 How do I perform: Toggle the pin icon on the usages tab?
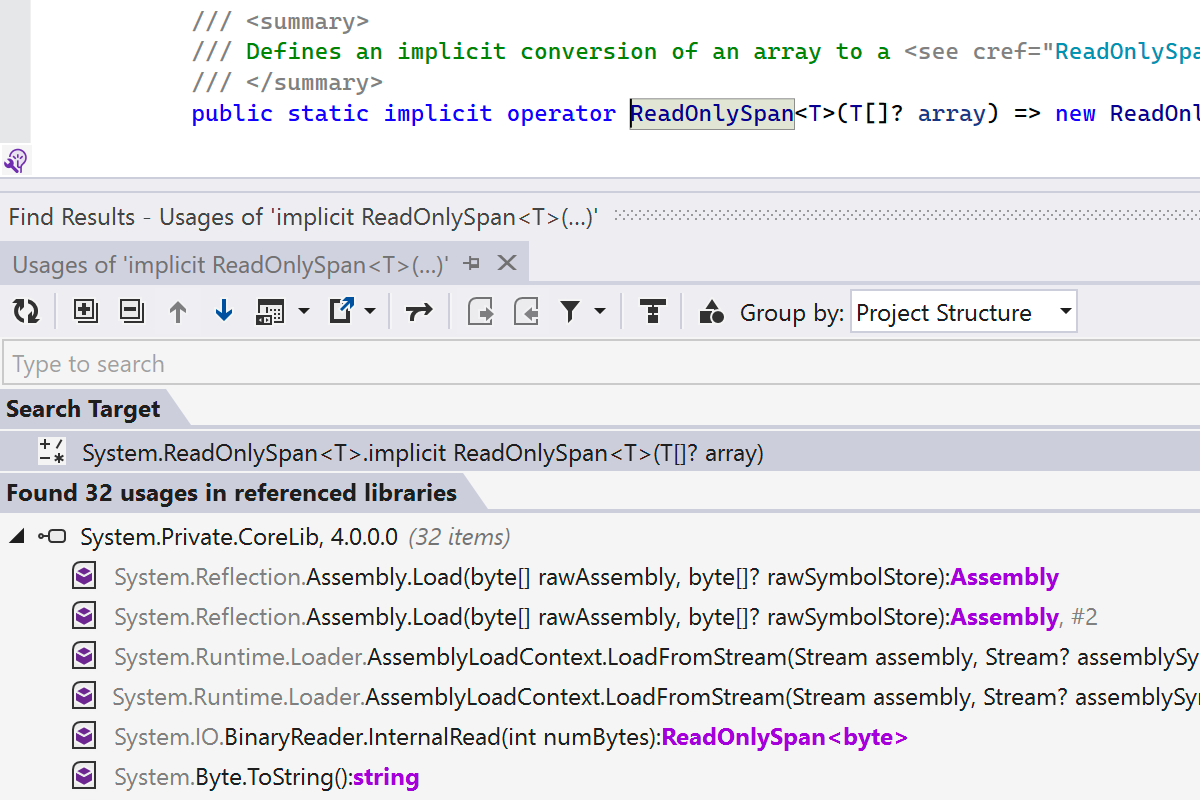click(473, 264)
